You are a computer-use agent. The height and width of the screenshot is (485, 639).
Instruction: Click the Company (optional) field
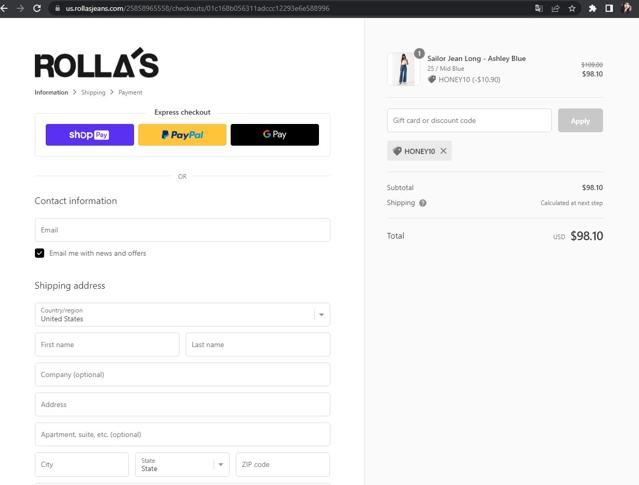(x=182, y=375)
